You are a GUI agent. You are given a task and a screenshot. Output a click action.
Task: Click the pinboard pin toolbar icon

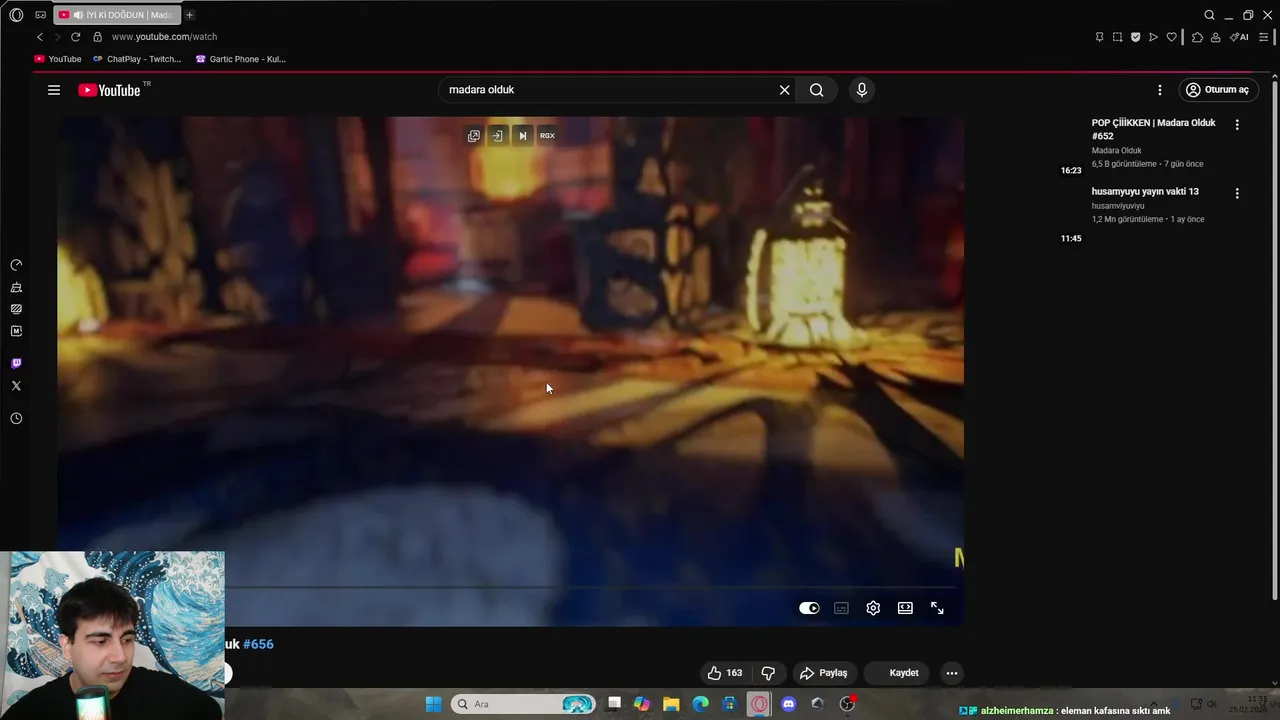pyautogui.click(x=1099, y=37)
